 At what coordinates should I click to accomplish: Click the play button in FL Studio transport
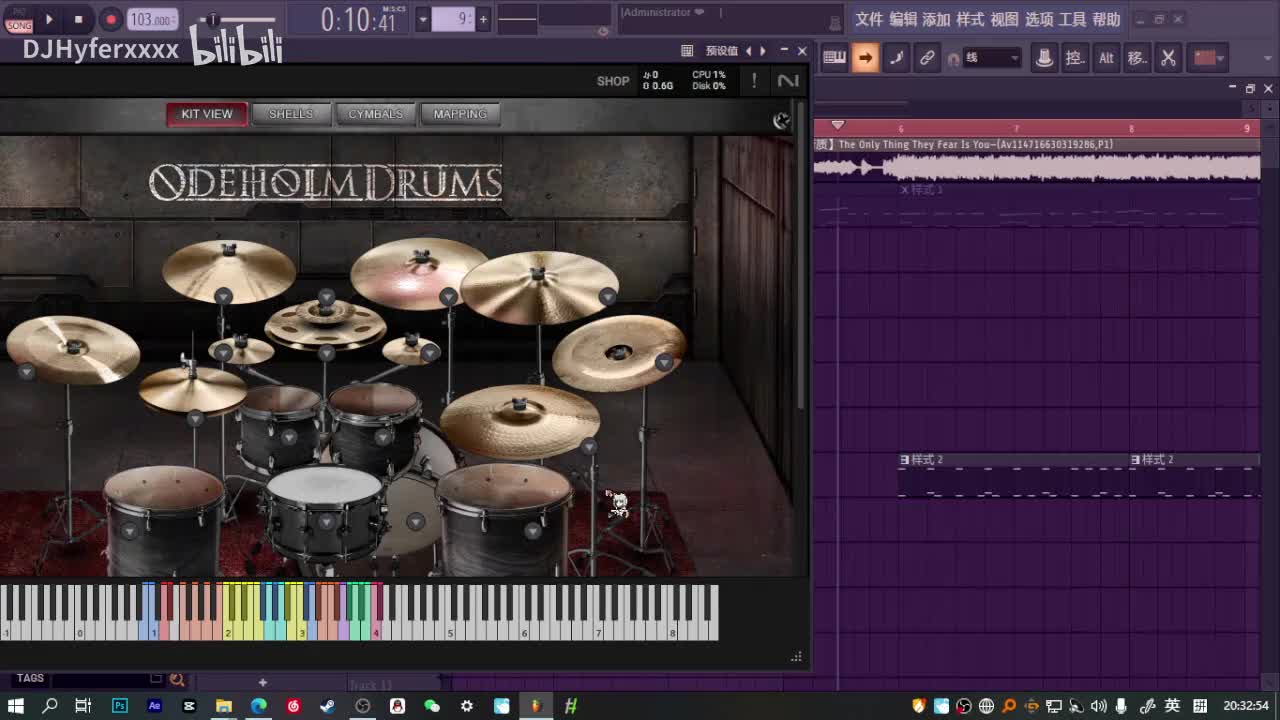pos(48,19)
